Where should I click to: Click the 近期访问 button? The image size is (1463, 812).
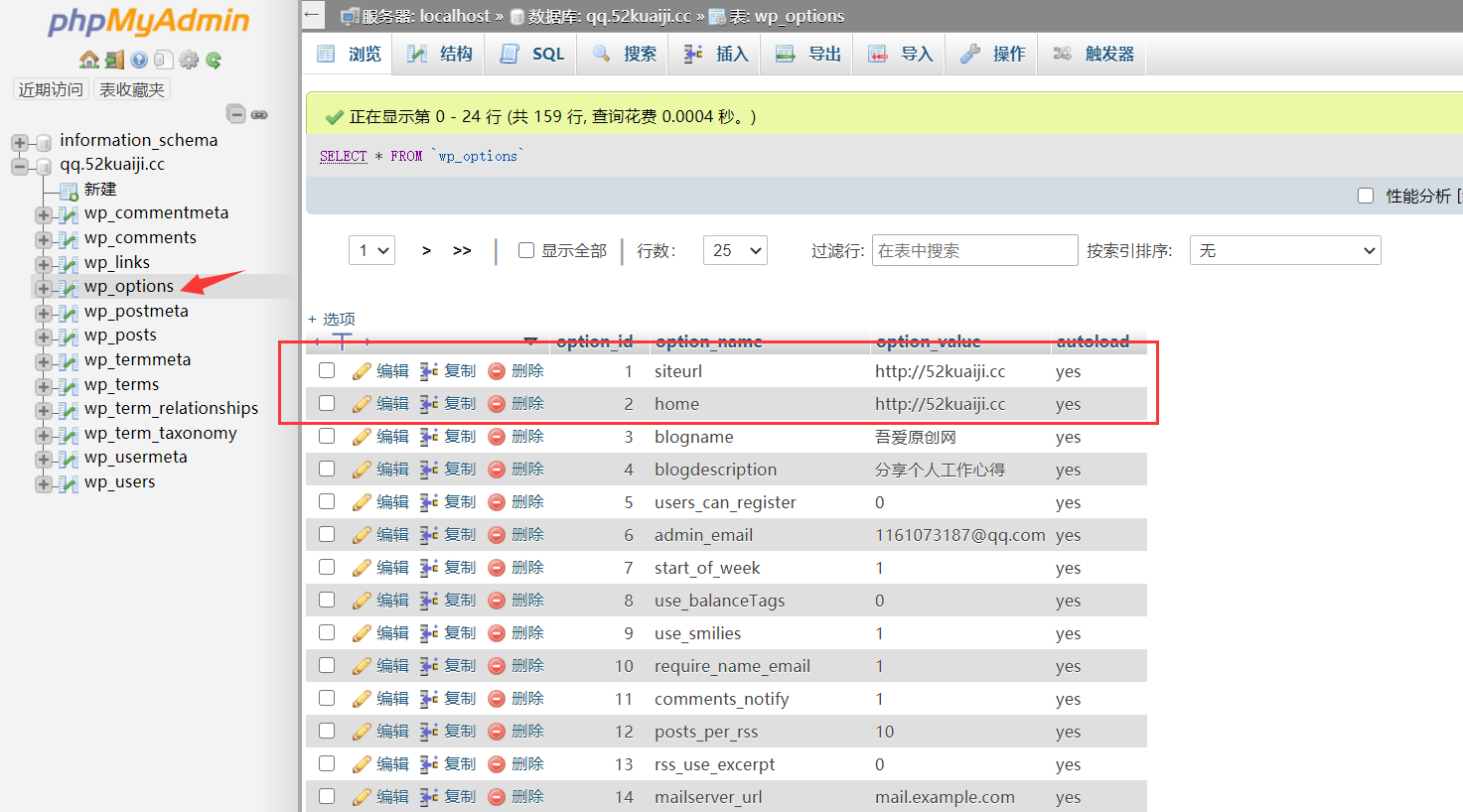pos(51,89)
